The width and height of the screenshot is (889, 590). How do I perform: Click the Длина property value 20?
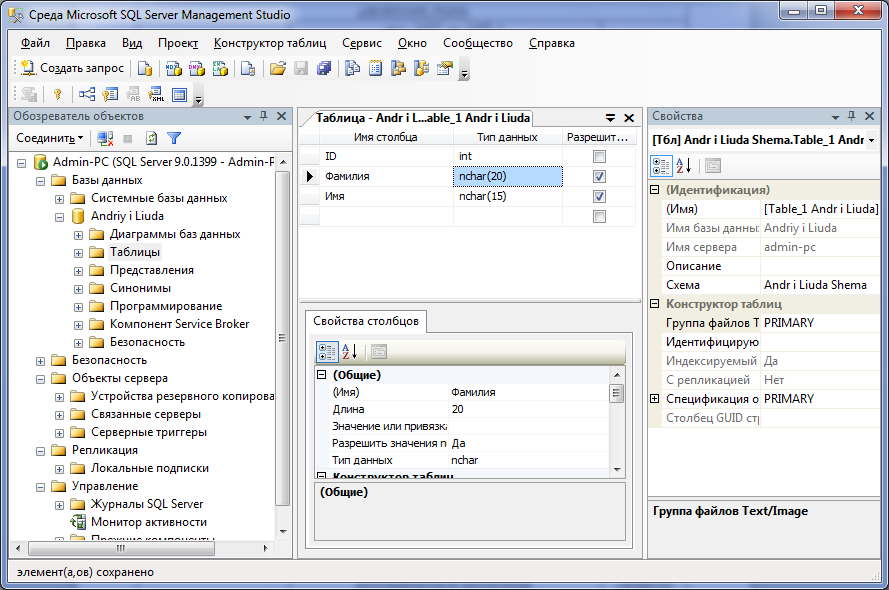(529, 409)
